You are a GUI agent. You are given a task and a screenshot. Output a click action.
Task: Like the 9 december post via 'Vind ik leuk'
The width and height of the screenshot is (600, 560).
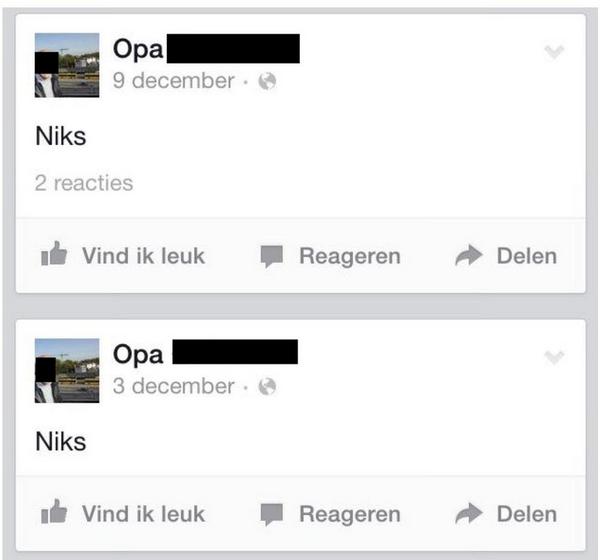pos(143,256)
